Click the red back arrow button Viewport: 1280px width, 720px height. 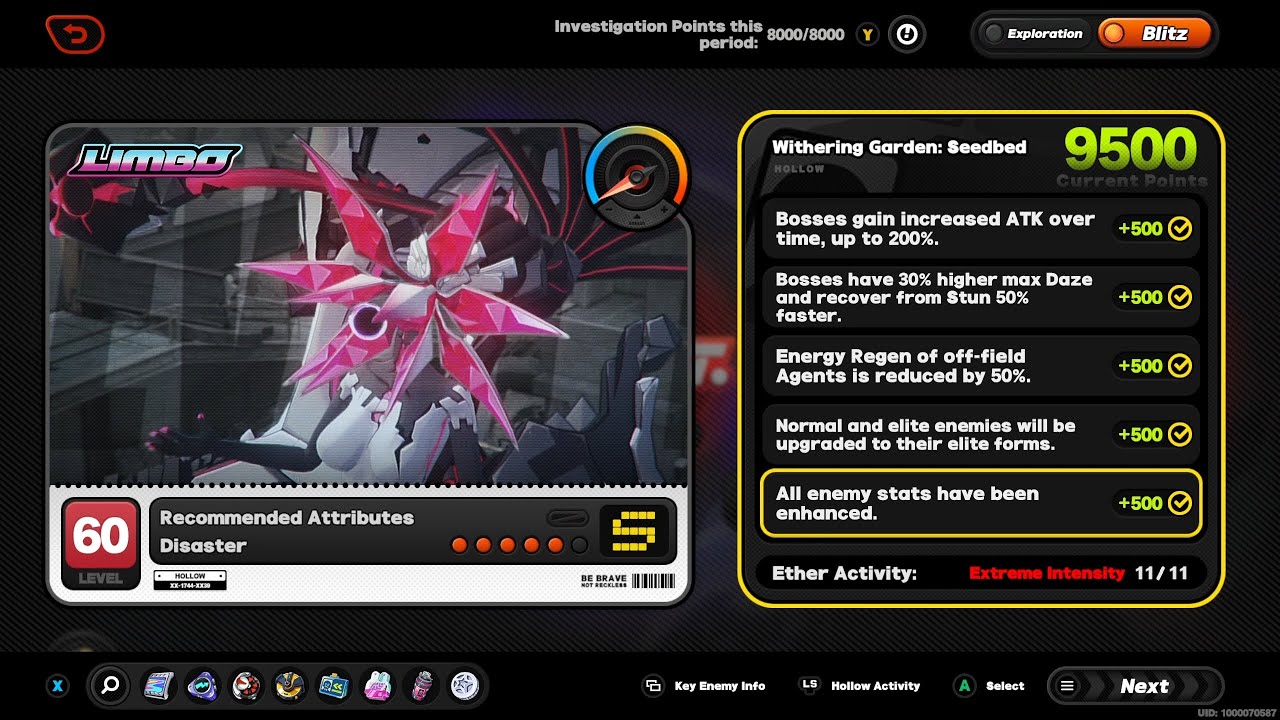coord(75,35)
